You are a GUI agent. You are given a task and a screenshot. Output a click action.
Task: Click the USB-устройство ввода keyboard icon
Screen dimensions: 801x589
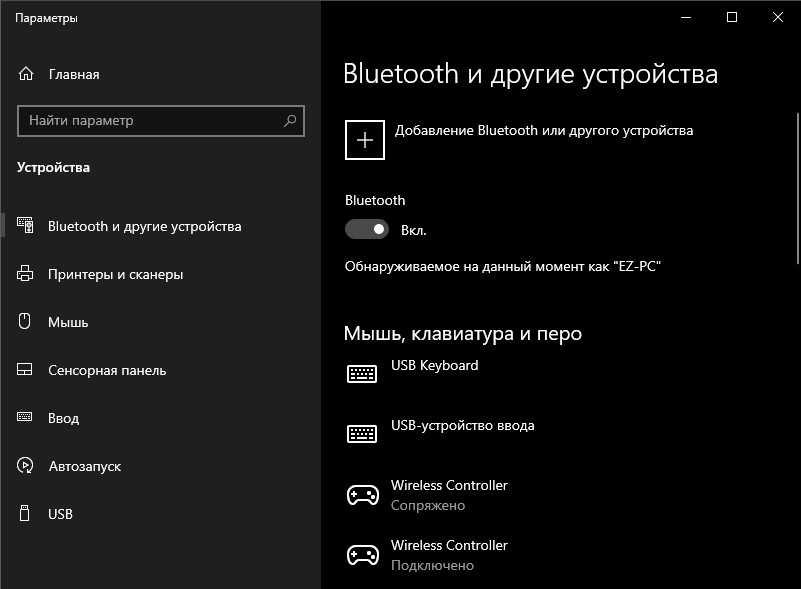(x=362, y=434)
